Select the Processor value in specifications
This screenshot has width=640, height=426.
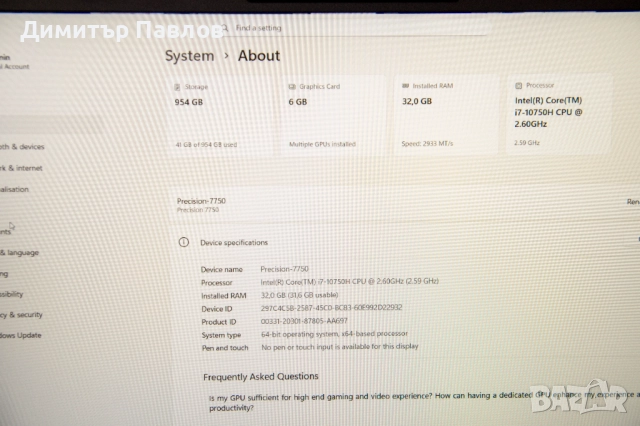349,282
